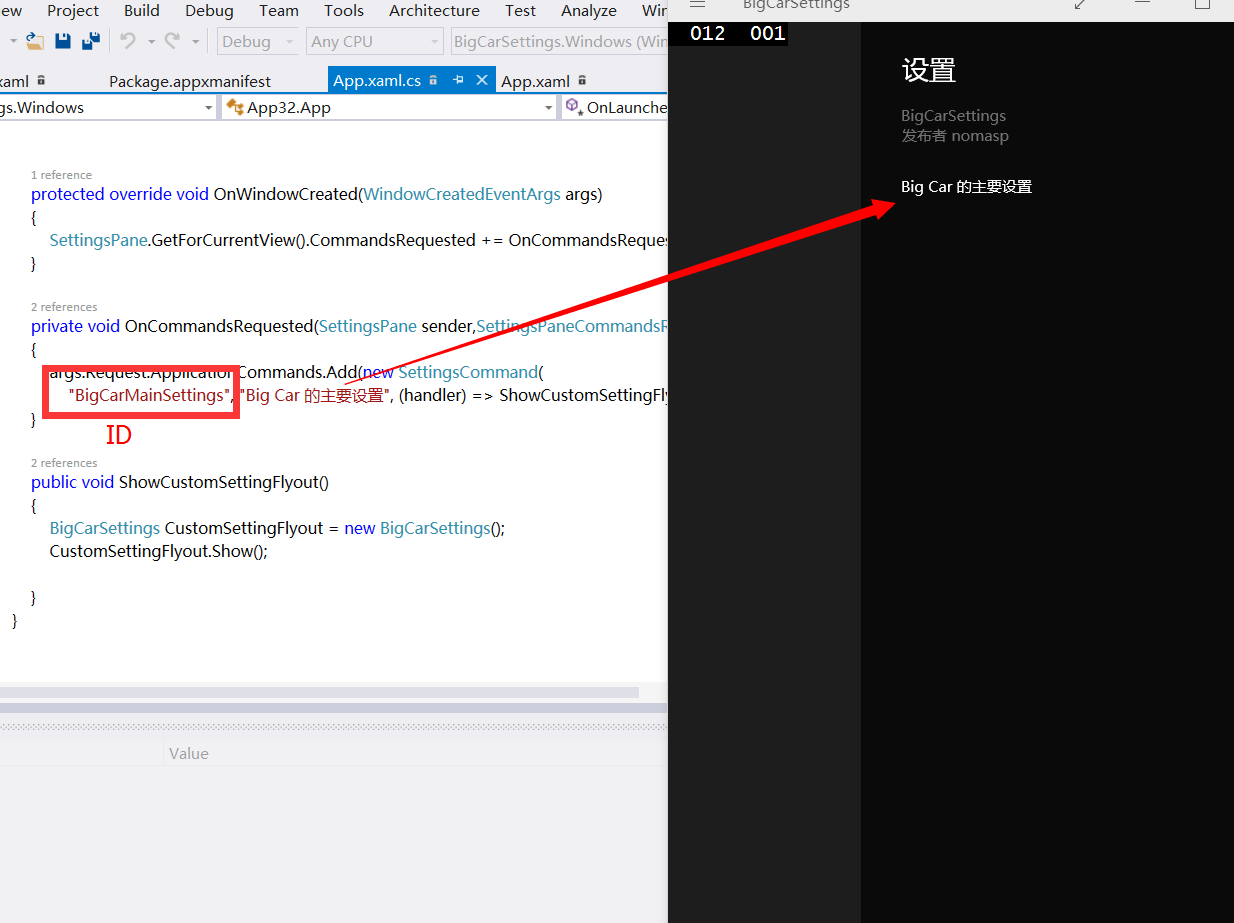Click the '1 reference' link above OnWindowCreated
The width and height of the screenshot is (1234, 923).
[x=61, y=175]
